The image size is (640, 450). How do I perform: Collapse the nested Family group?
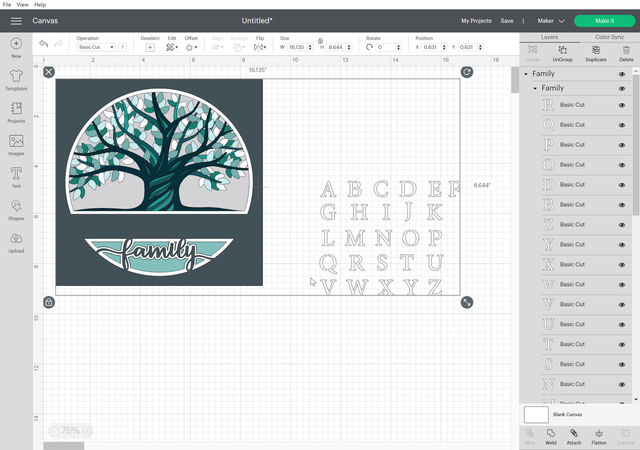[x=535, y=88]
